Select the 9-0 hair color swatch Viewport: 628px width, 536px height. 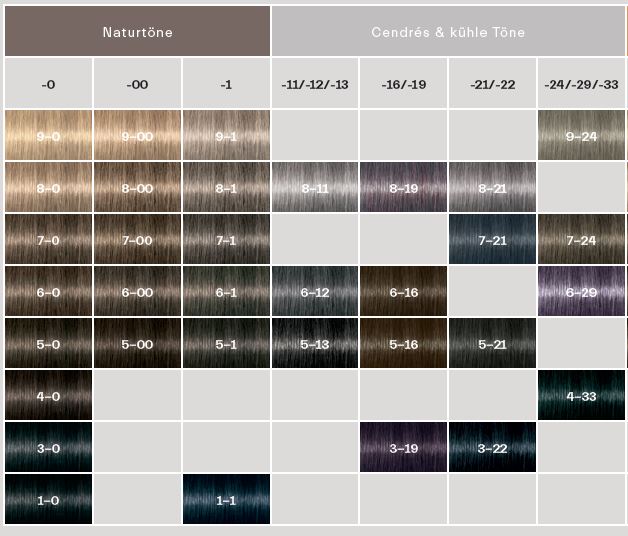[x=48, y=135]
